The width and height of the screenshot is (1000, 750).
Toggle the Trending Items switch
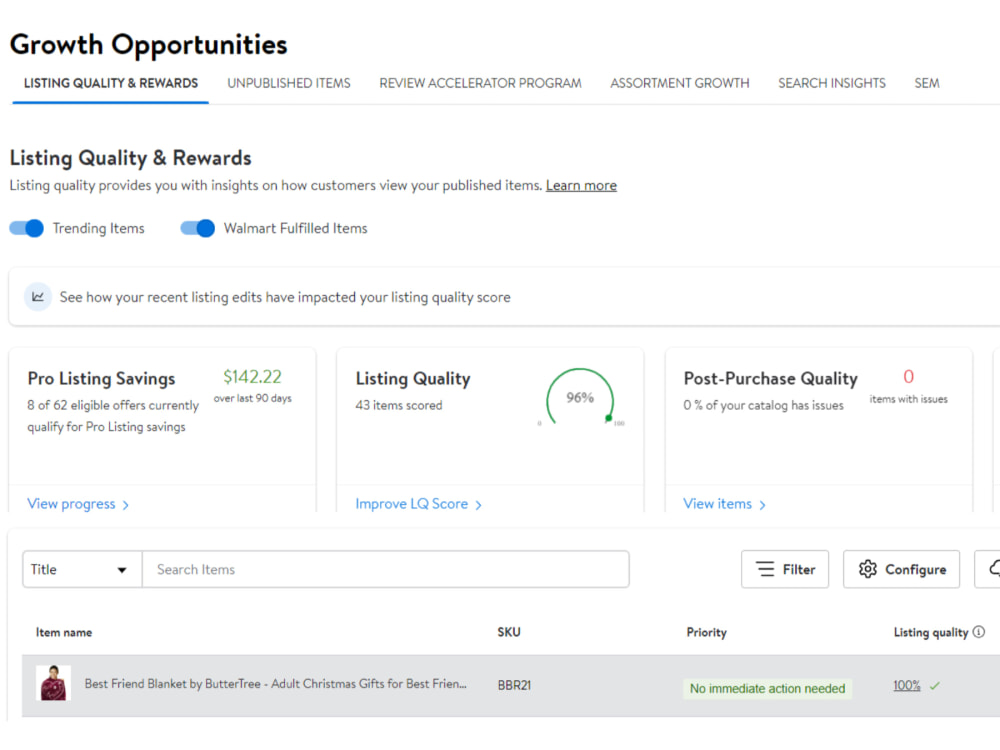26,228
